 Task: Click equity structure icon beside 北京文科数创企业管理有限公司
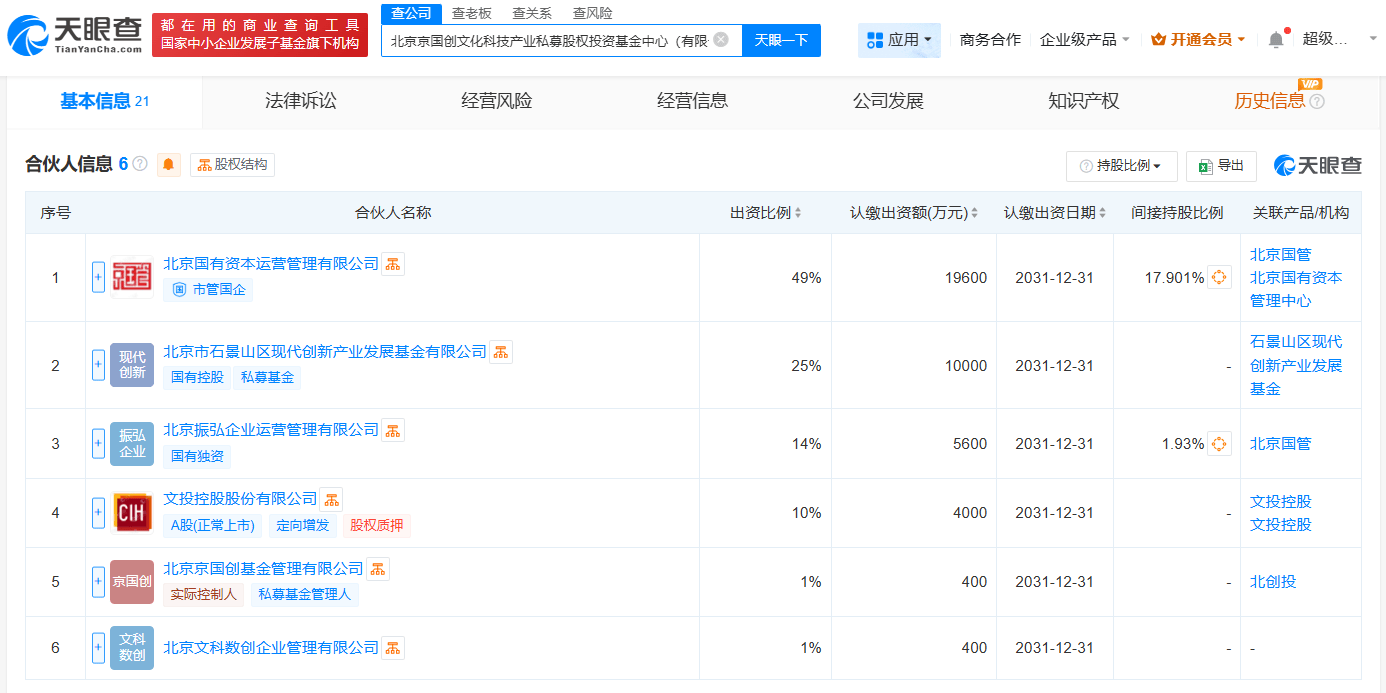tap(393, 648)
